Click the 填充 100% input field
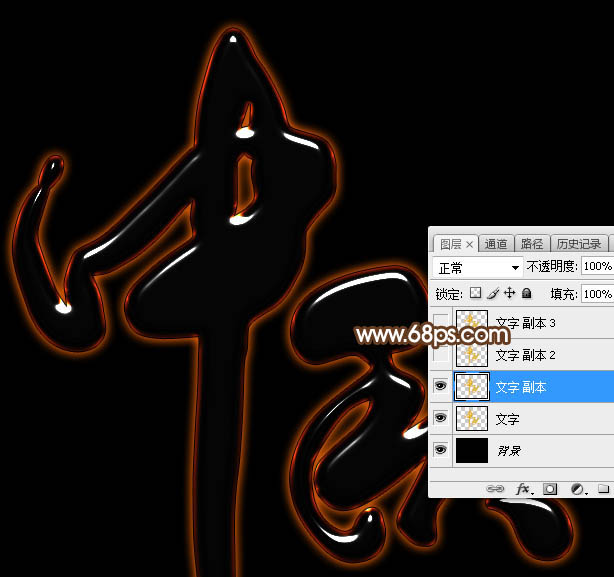The height and width of the screenshot is (577, 614). tap(598, 294)
